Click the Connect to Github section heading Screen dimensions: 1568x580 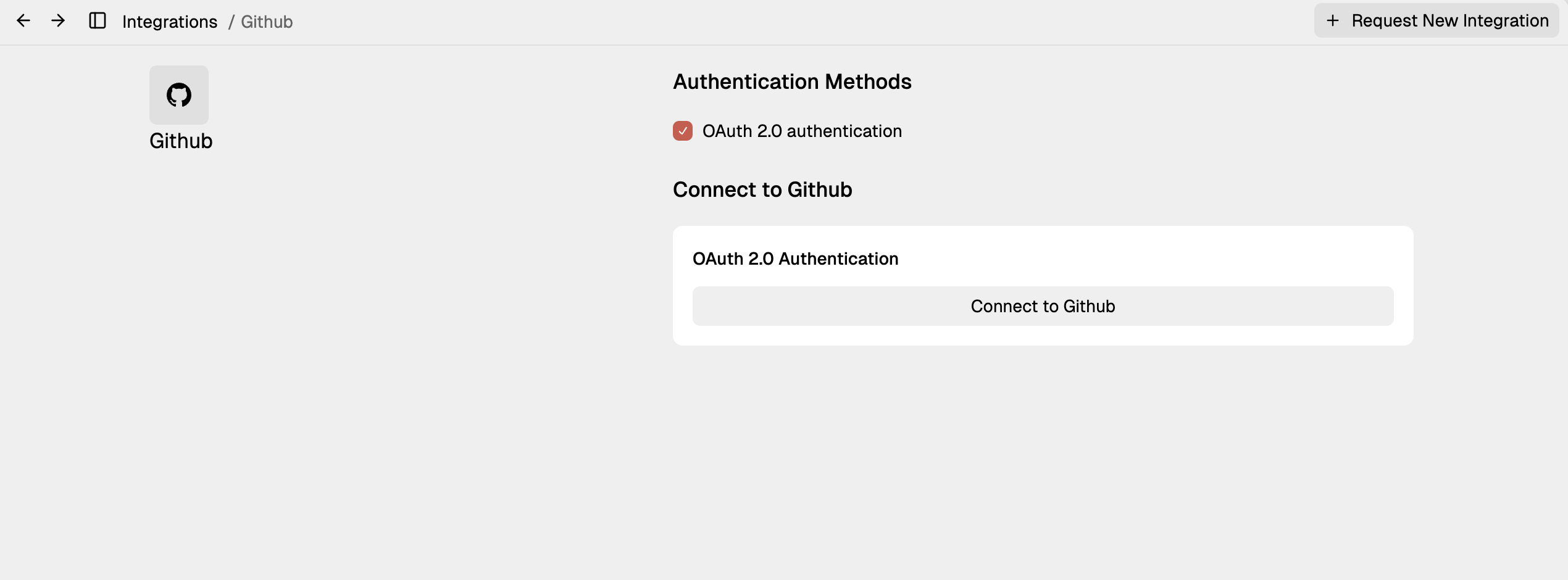762,189
